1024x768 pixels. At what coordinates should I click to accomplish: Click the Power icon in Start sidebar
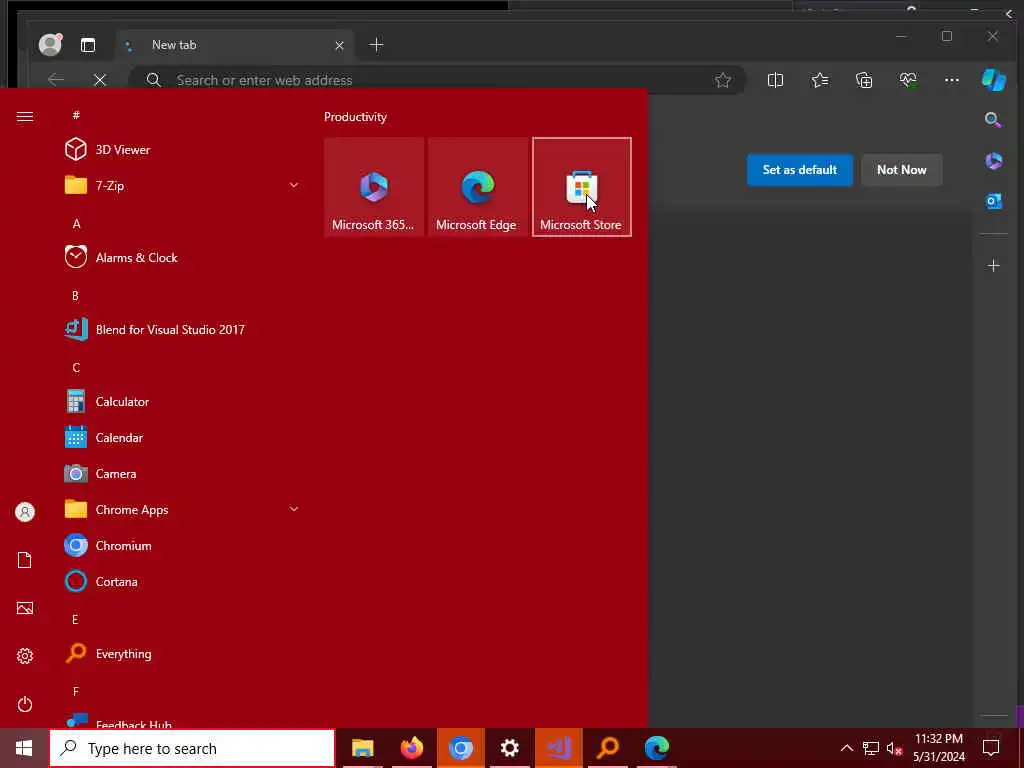(25, 704)
